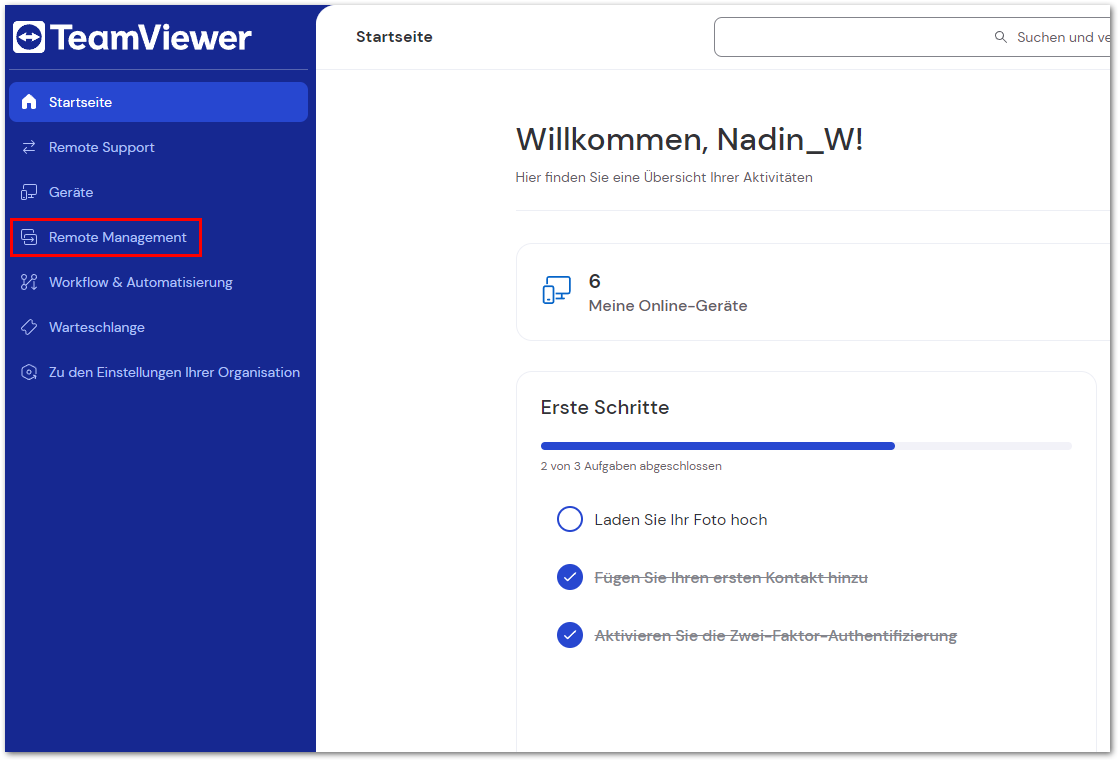This screenshot has width=1119, height=761.
Task: Click checkmark for Zwei-Faktor-Authentifizierung task
Action: [569, 635]
